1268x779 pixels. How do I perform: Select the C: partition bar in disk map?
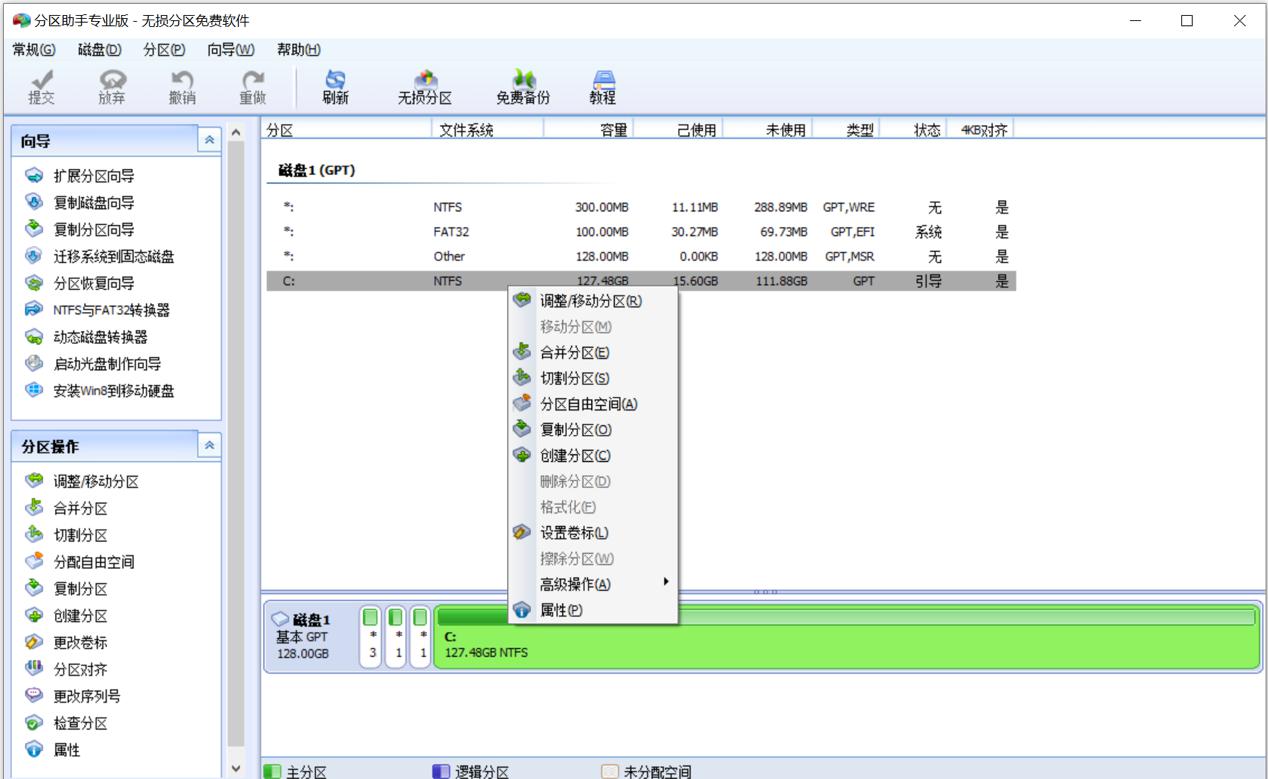click(x=846, y=637)
